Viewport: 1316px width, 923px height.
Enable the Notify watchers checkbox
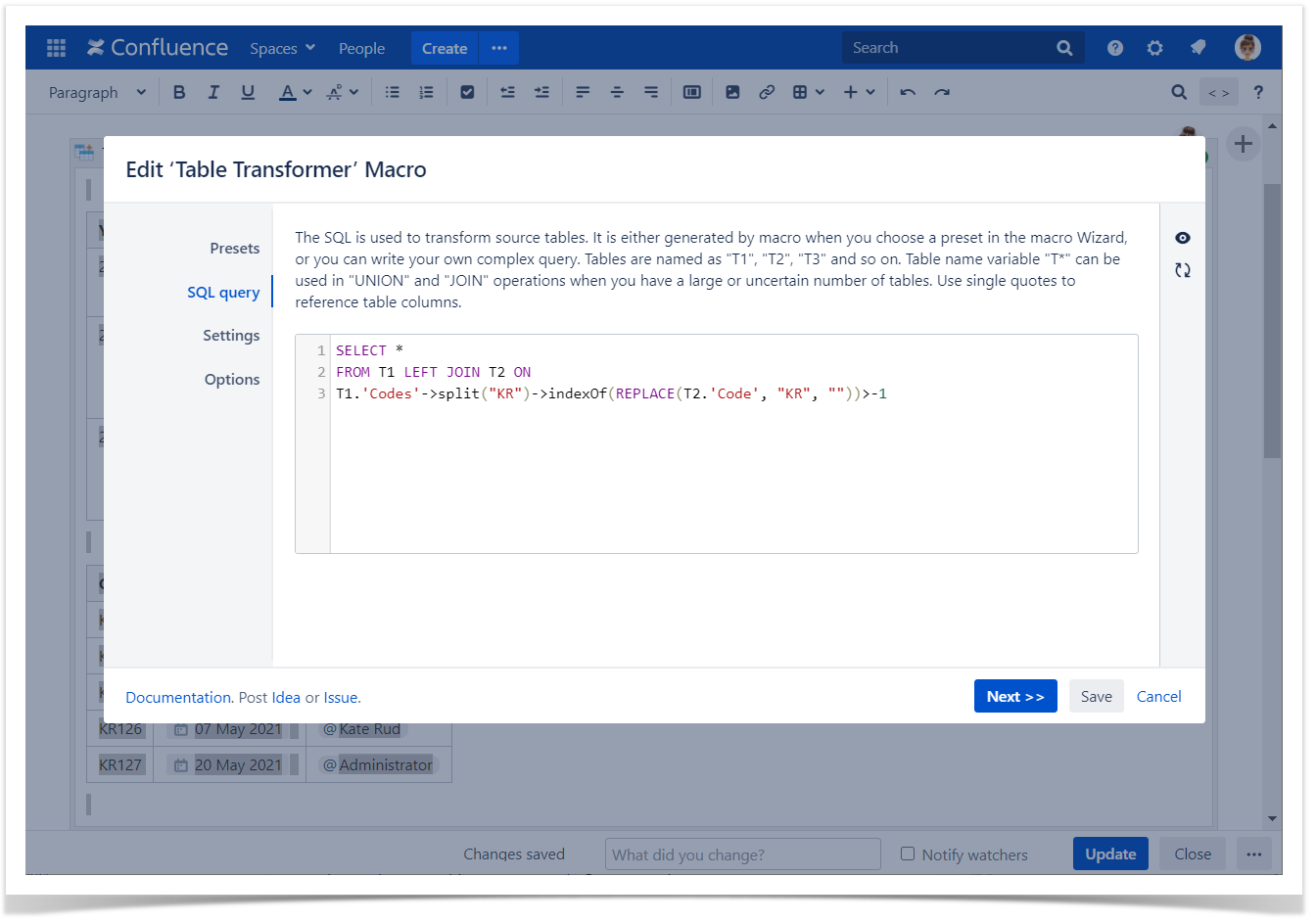tap(908, 854)
